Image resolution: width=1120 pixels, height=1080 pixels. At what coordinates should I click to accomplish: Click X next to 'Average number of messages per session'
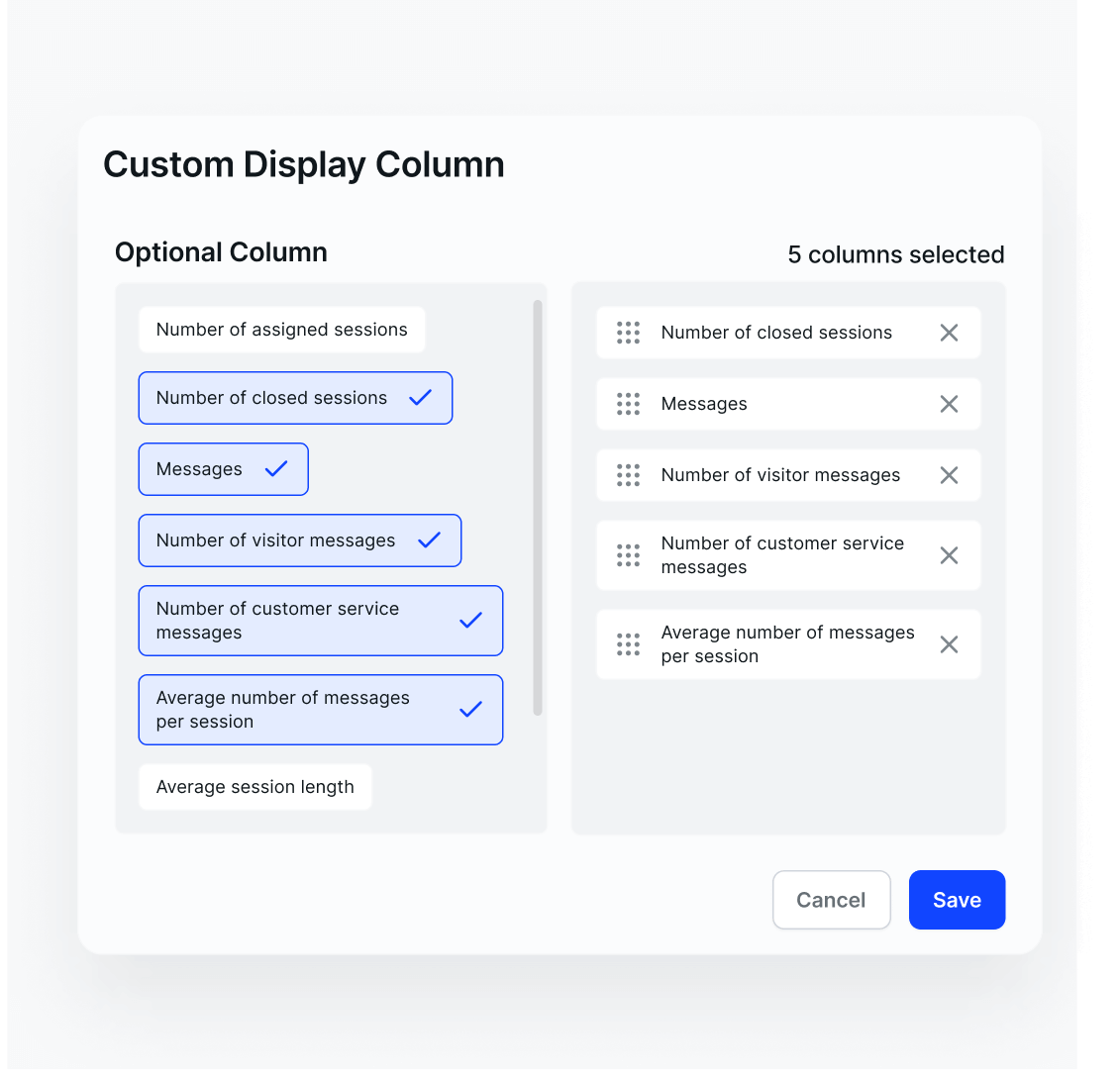(949, 644)
